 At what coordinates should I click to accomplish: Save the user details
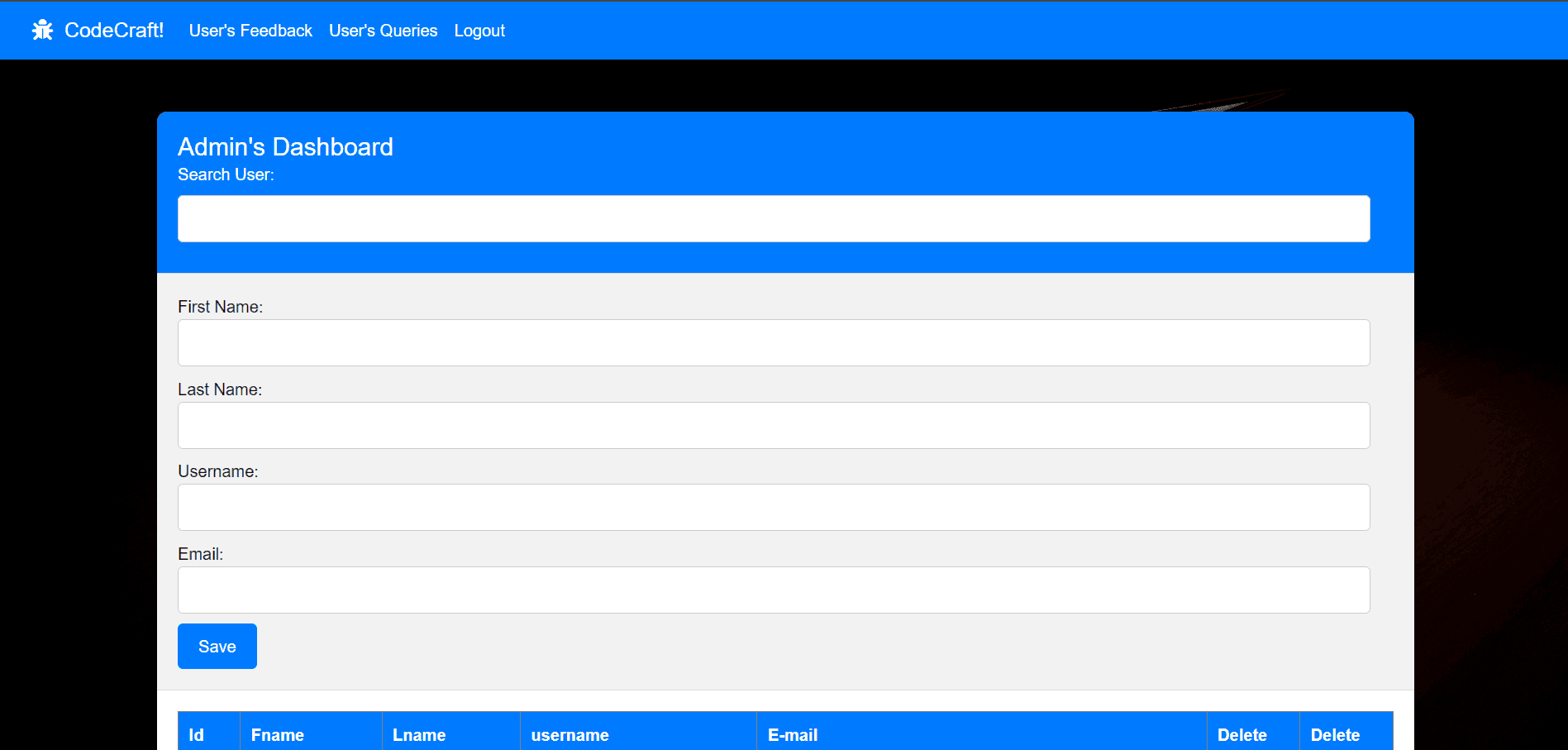tap(217, 647)
